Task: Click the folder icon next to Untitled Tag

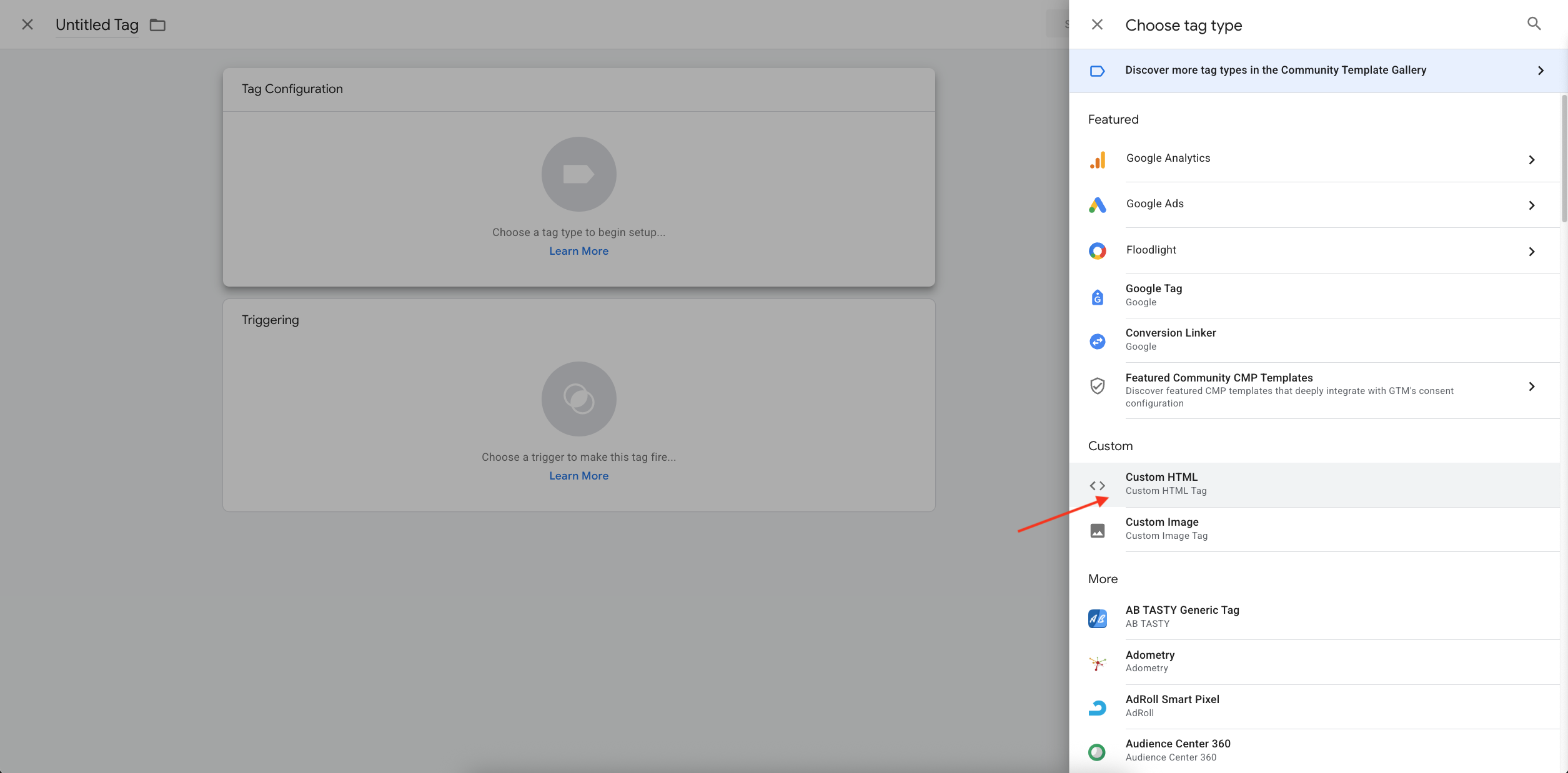Action: pyautogui.click(x=157, y=25)
